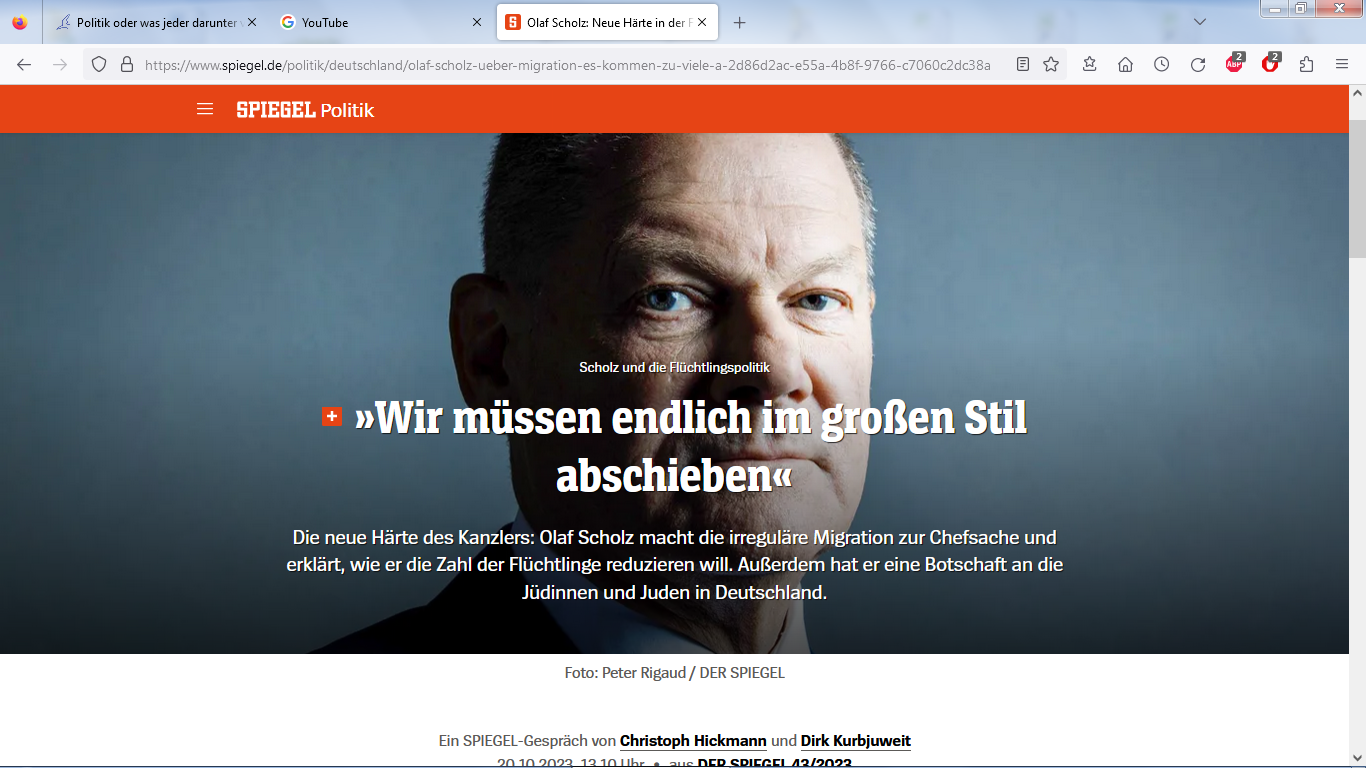Close the Olaf Scholz tab
The image size is (1366, 768).
702,22
